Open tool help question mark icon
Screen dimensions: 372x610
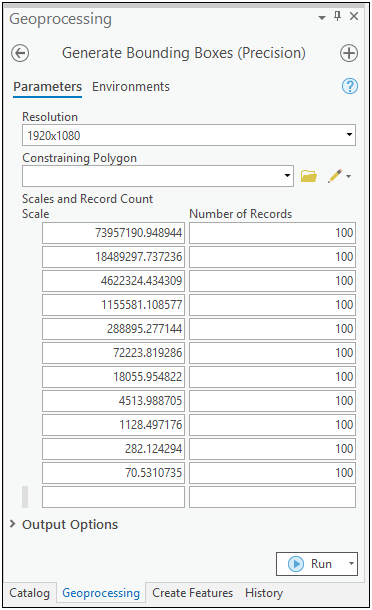click(x=350, y=86)
